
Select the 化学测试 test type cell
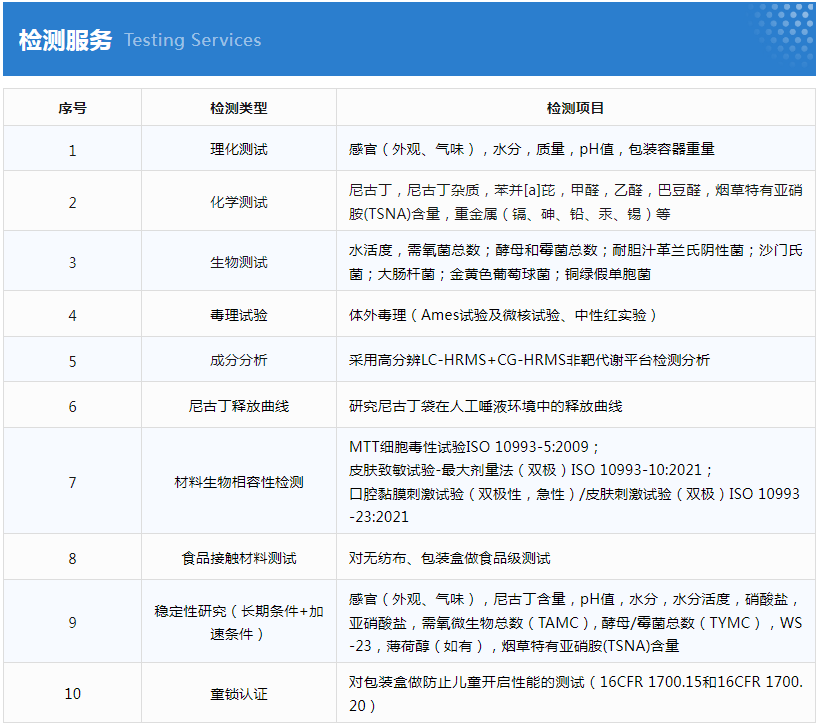pos(238,202)
